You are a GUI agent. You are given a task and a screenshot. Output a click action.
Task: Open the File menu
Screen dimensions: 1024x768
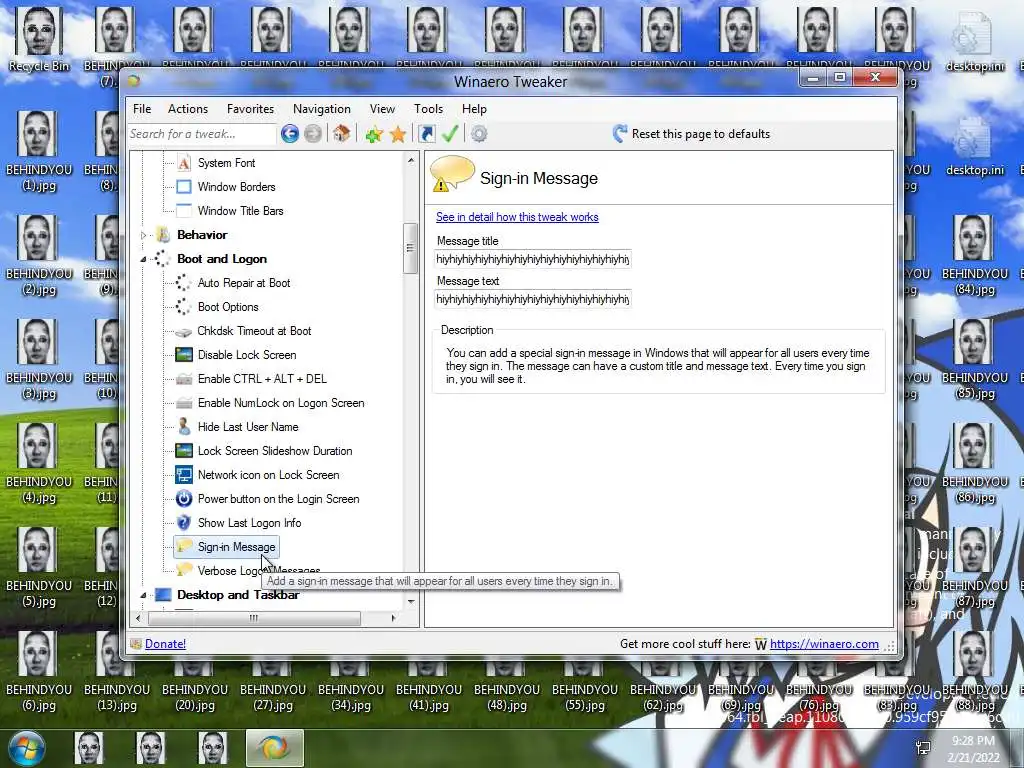142,109
